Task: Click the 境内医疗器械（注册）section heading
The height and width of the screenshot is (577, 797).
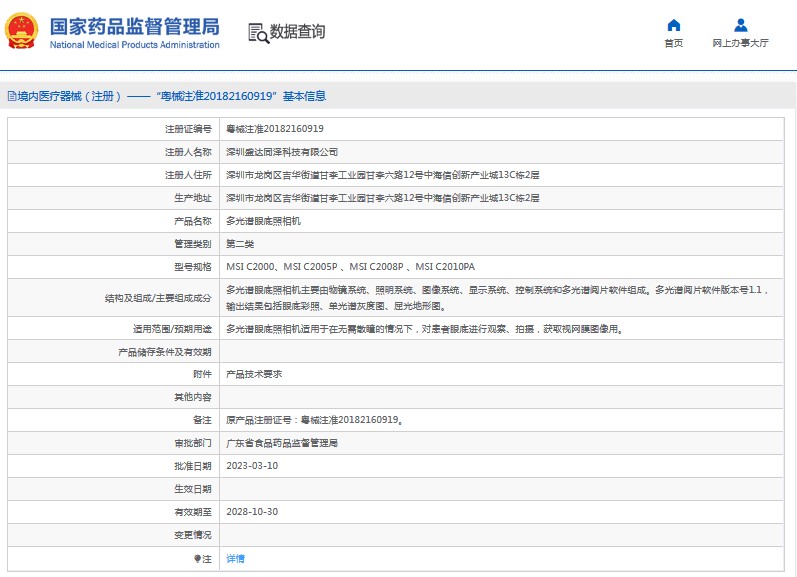Action: 68,97
